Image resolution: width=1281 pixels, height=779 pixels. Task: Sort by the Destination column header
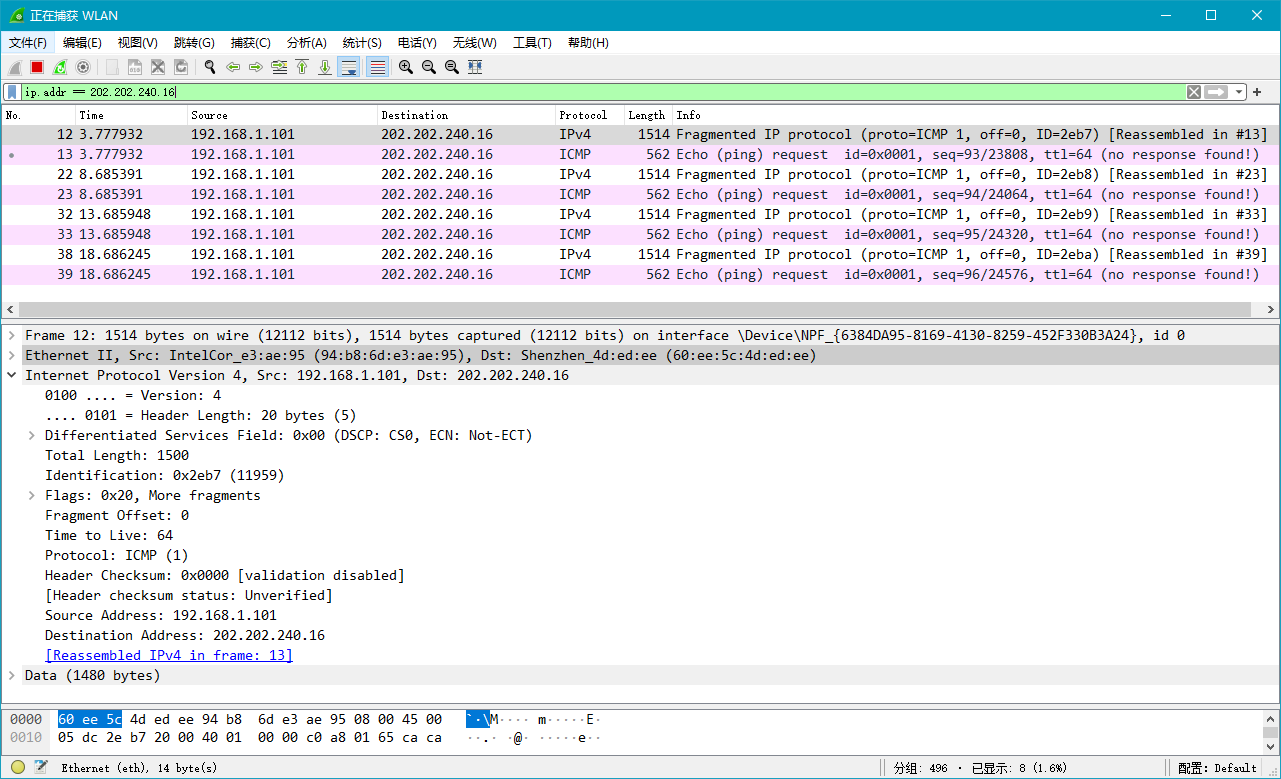(x=467, y=115)
